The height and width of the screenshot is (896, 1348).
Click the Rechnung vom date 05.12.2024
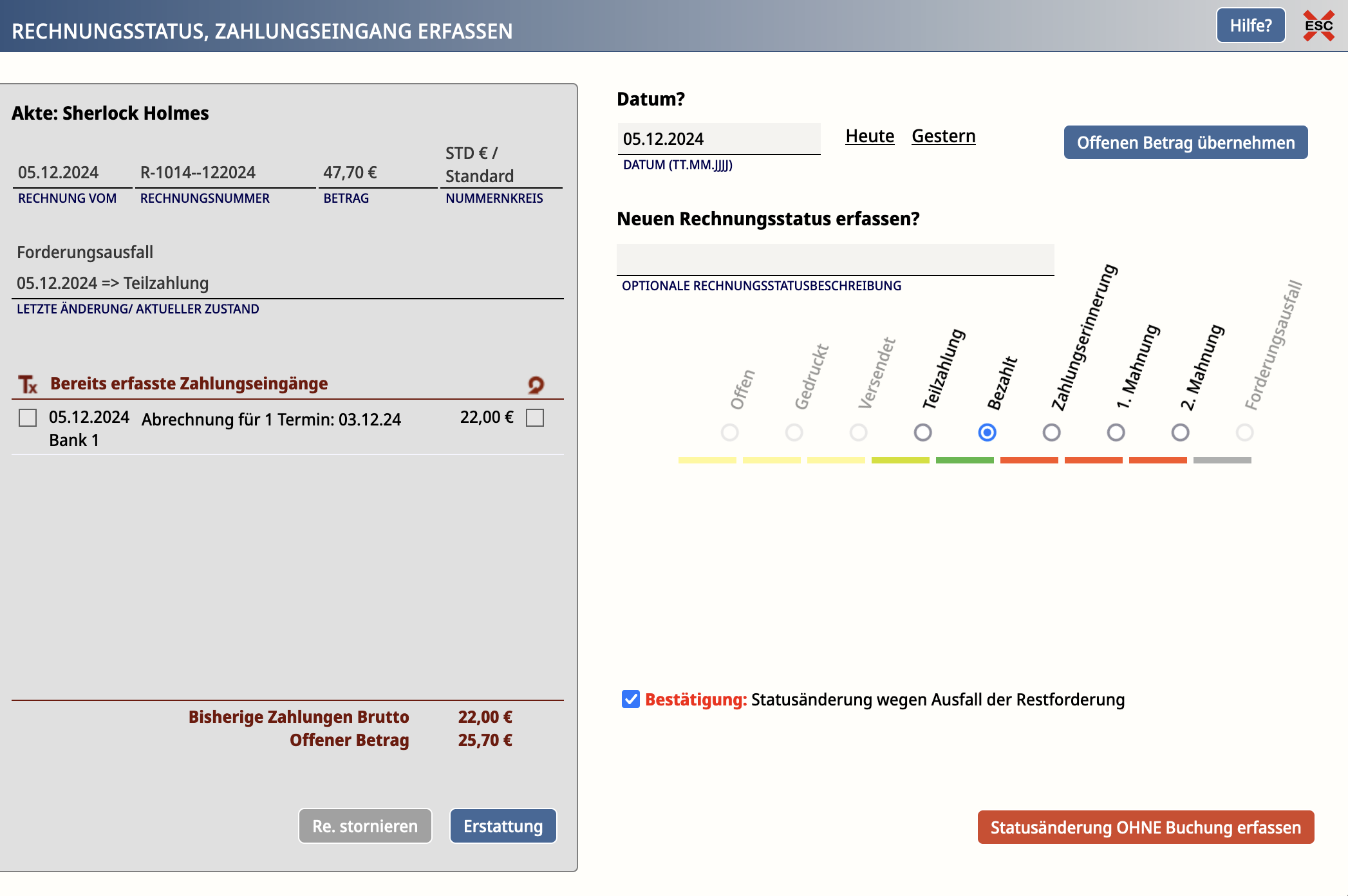point(58,173)
